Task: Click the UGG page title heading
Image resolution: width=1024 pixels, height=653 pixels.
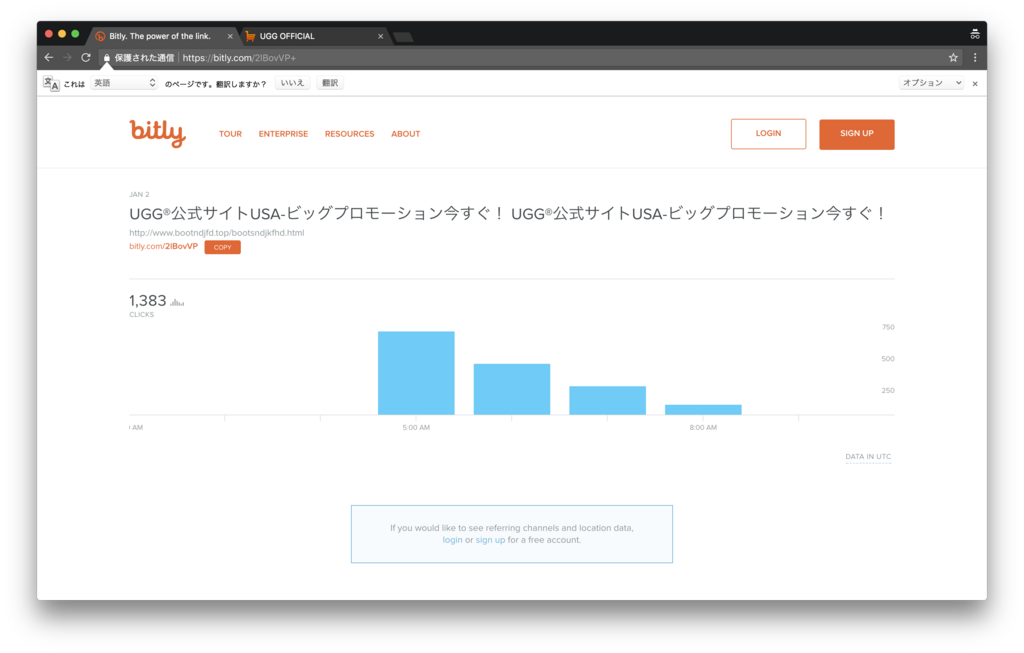Action: 507,214
